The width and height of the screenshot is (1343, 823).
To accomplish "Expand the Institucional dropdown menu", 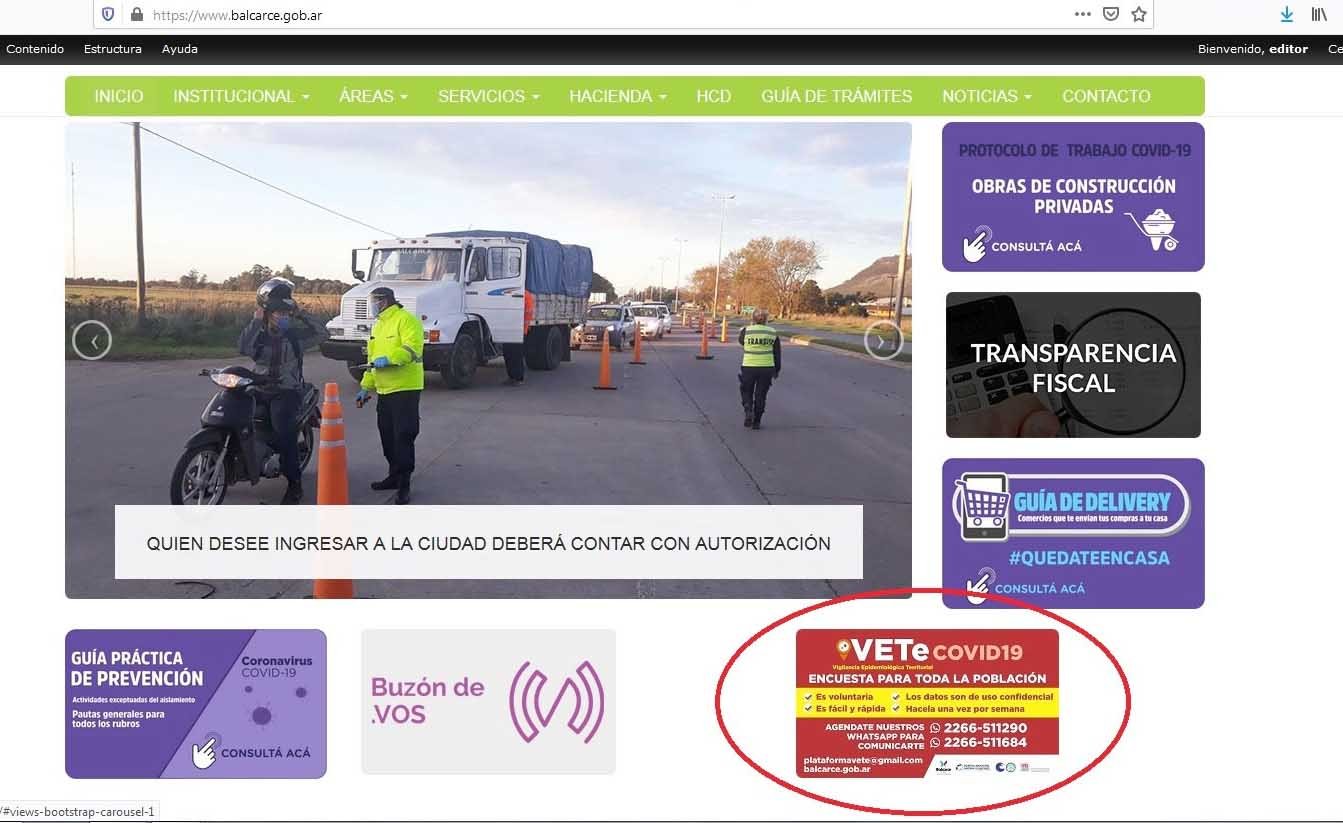I will click(241, 96).
